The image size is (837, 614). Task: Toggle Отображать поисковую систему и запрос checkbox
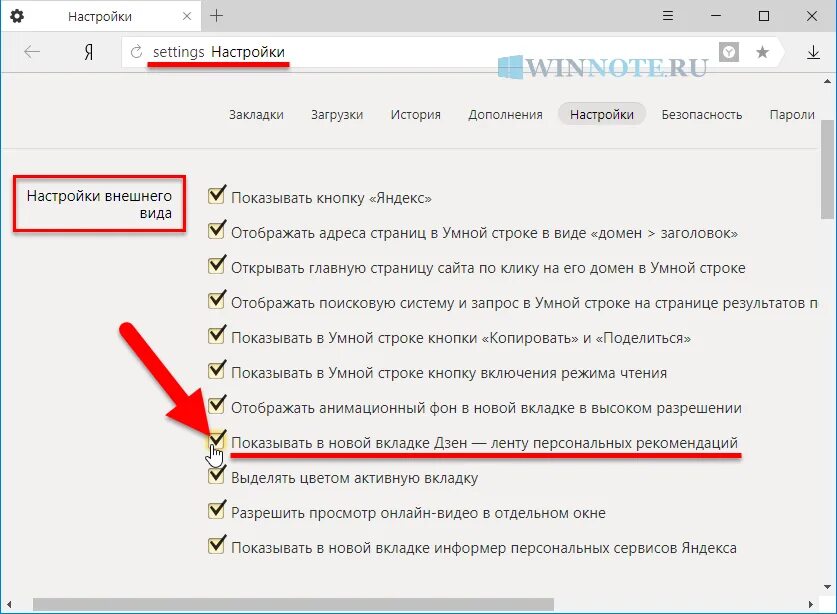point(216,301)
